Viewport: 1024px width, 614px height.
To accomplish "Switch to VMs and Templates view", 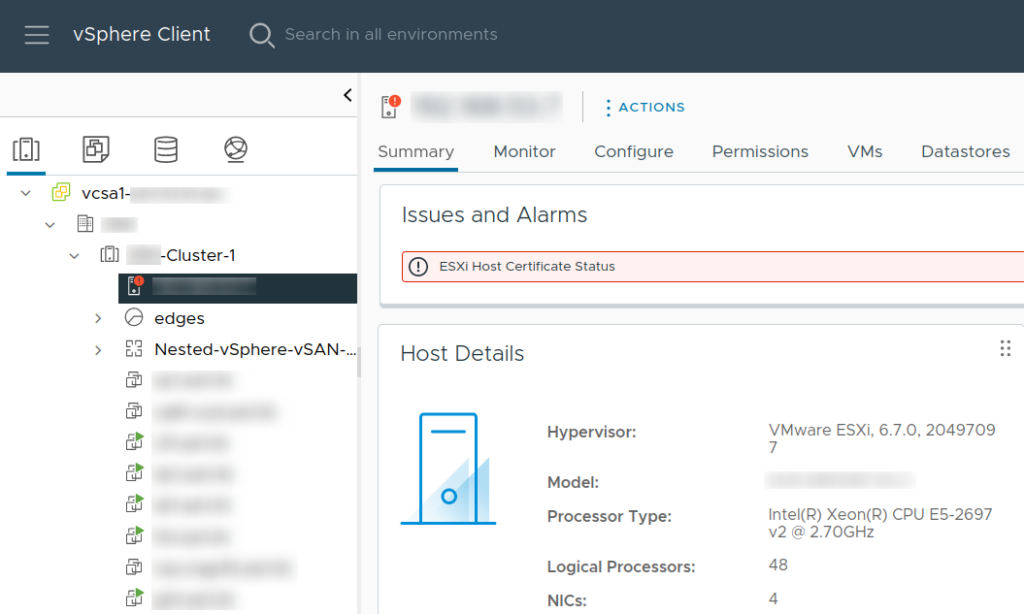I will click(x=96, y=150).
